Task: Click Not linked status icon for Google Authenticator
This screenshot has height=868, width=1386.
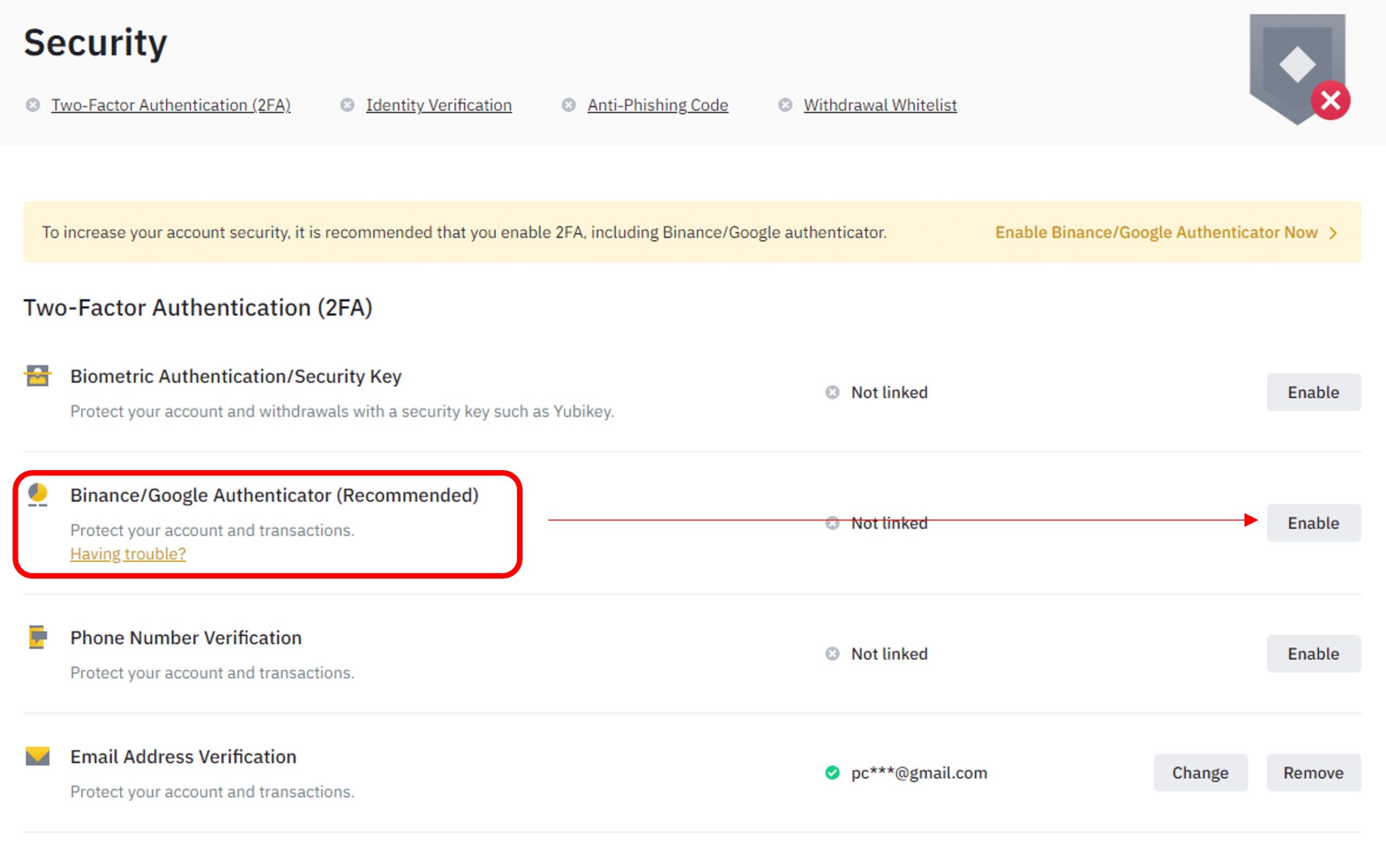Action: coord(832,523)
